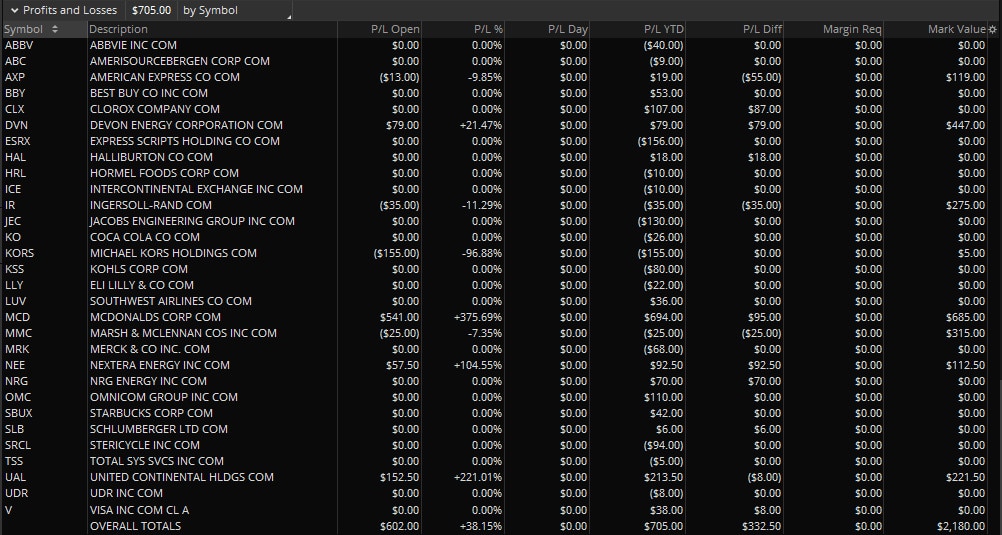Click MCD's +375.69% P/L percent value
Viewport: 1002px width, 535px height.
point(478,317)
